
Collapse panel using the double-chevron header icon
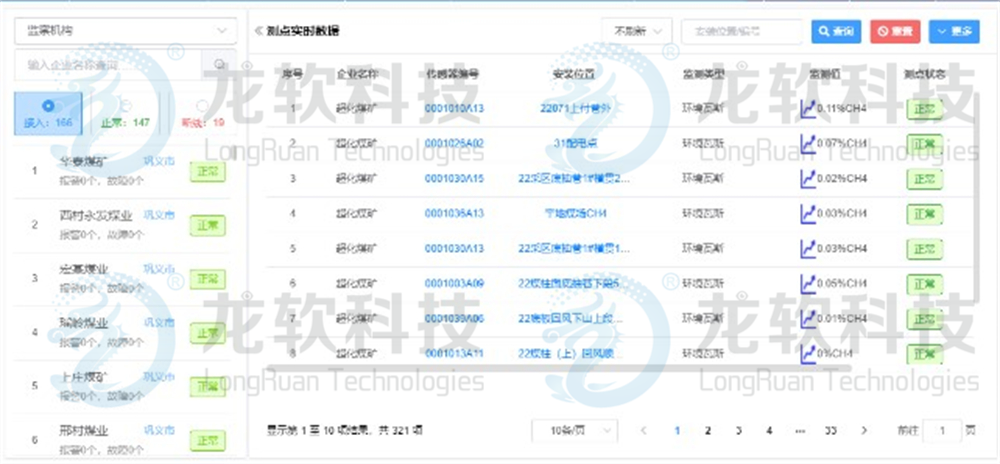259,31
